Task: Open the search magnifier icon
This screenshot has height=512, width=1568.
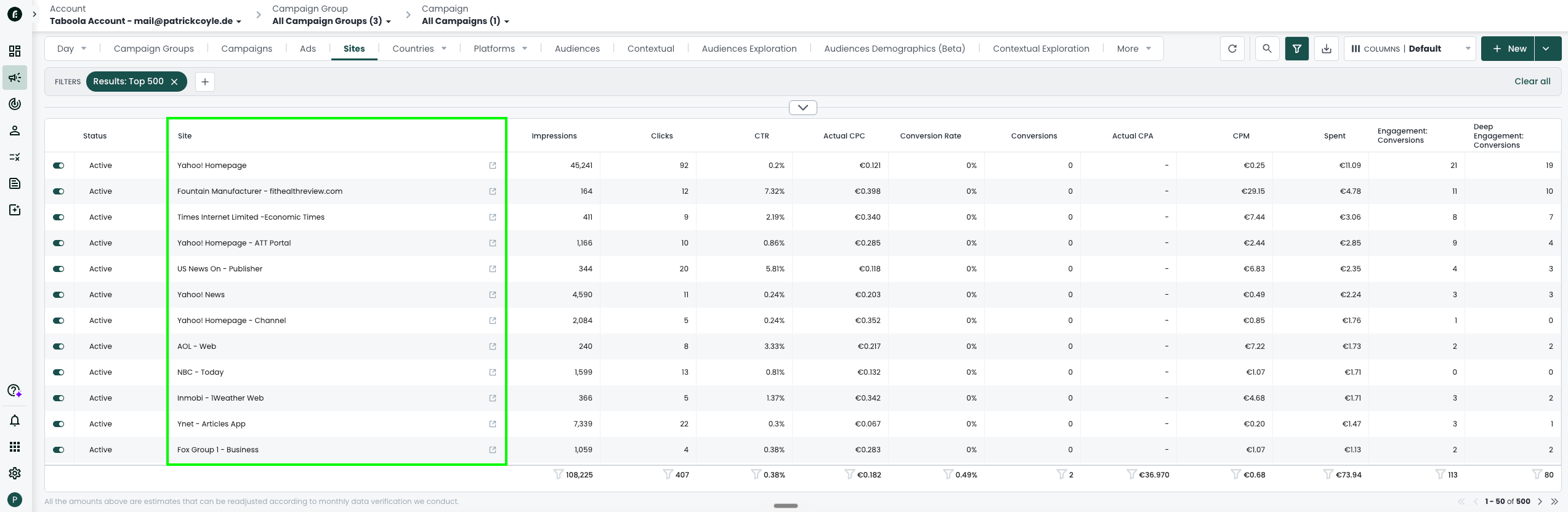Action: pyautogui.click(x=1267, y=49)
